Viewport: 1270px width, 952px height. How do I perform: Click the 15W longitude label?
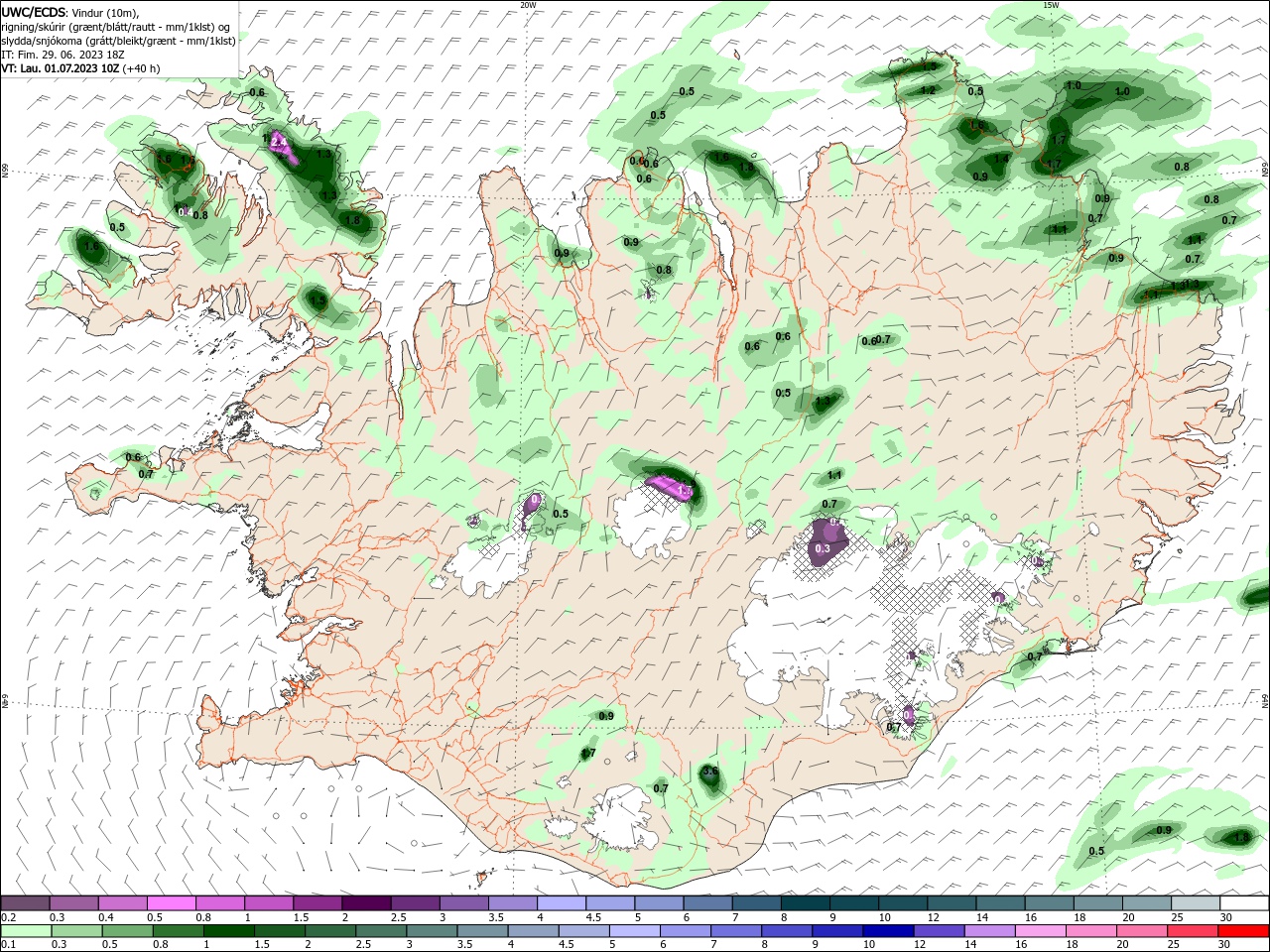coord(1051,5)
